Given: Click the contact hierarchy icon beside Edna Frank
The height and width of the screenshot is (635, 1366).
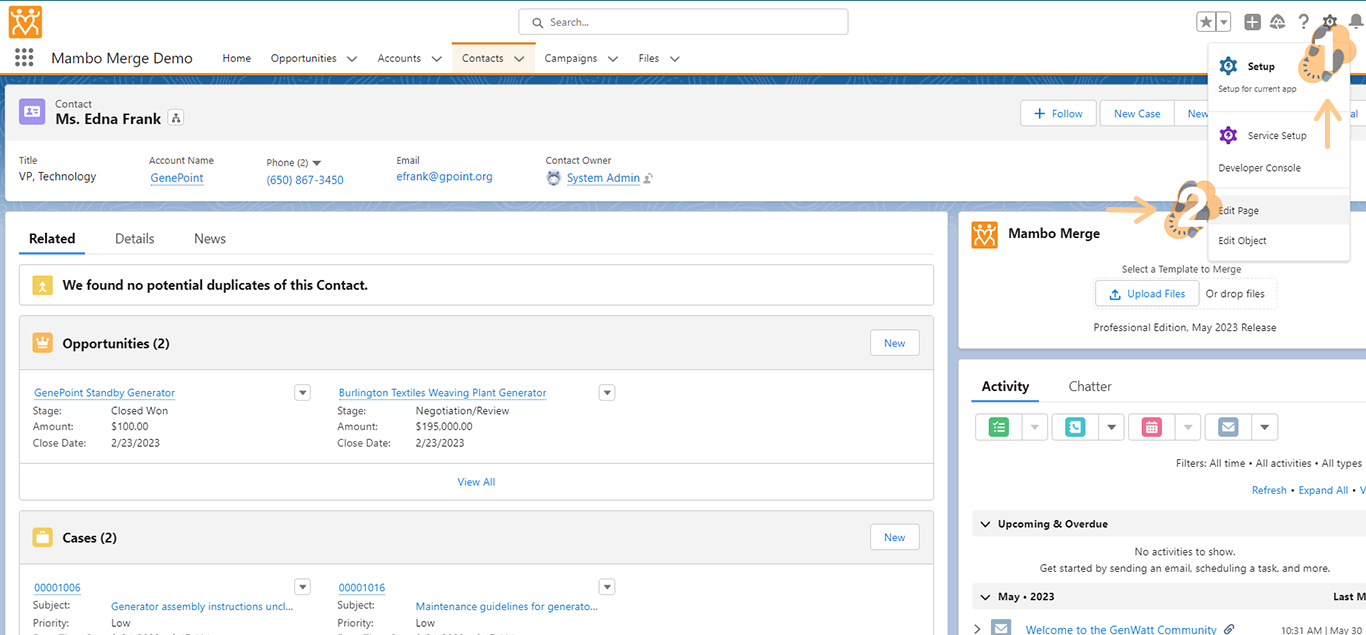Looking at the screenshot, I should click(x=176, y=118).
